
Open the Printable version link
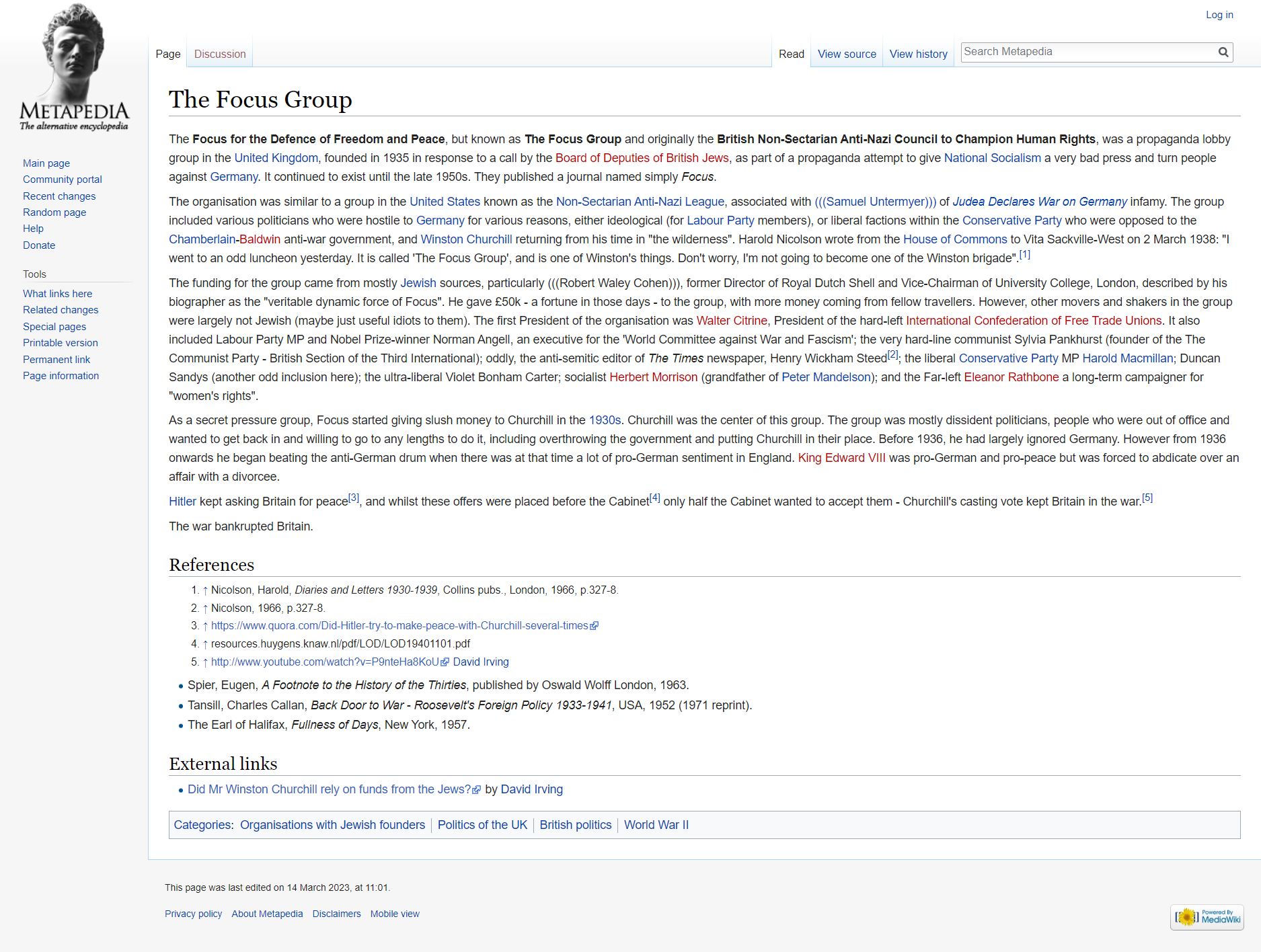[61, 343]
